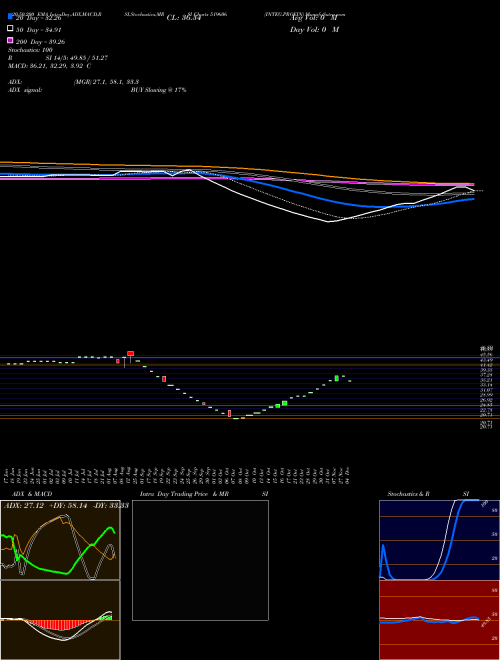
Task: Click the magenta 200 Day EMA legend swatch
Action: click(10, 40)
